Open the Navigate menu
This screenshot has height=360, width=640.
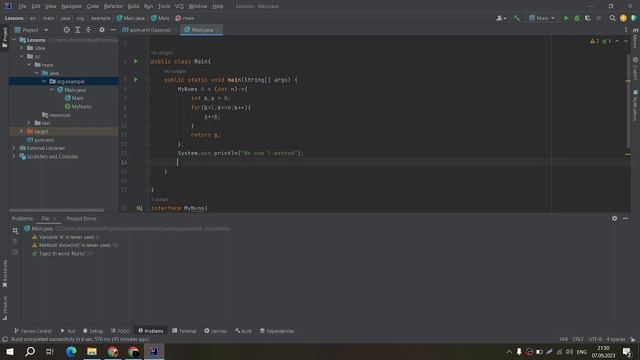[x=71, y=6]
